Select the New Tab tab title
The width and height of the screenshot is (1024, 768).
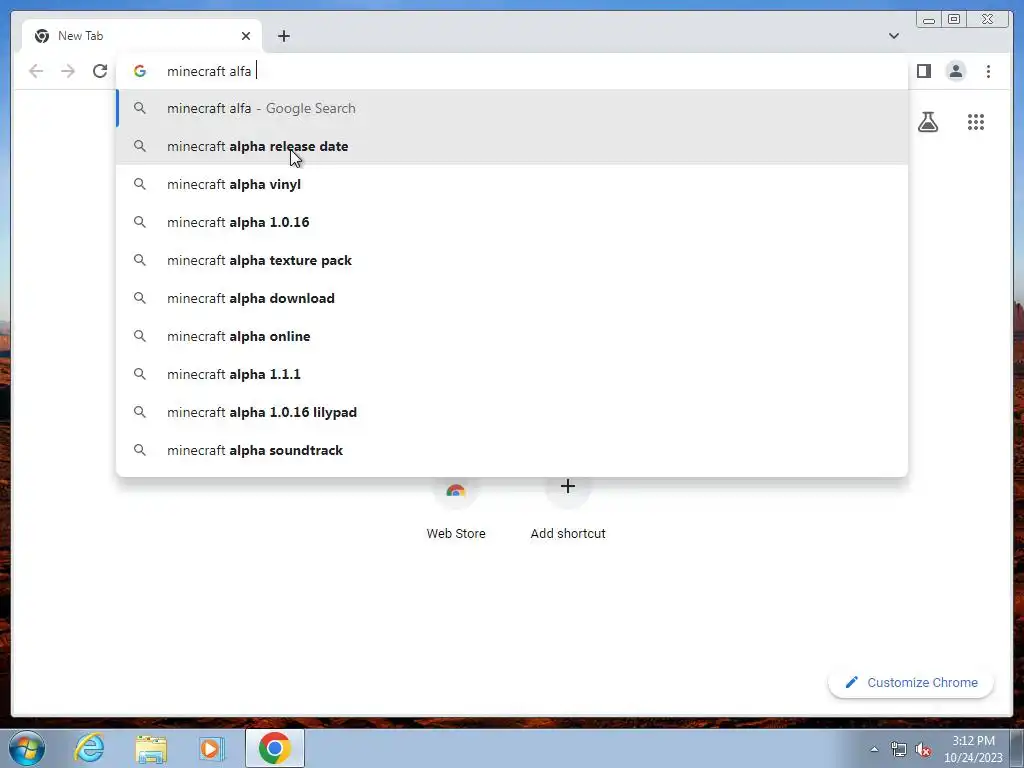click(80, 36)
